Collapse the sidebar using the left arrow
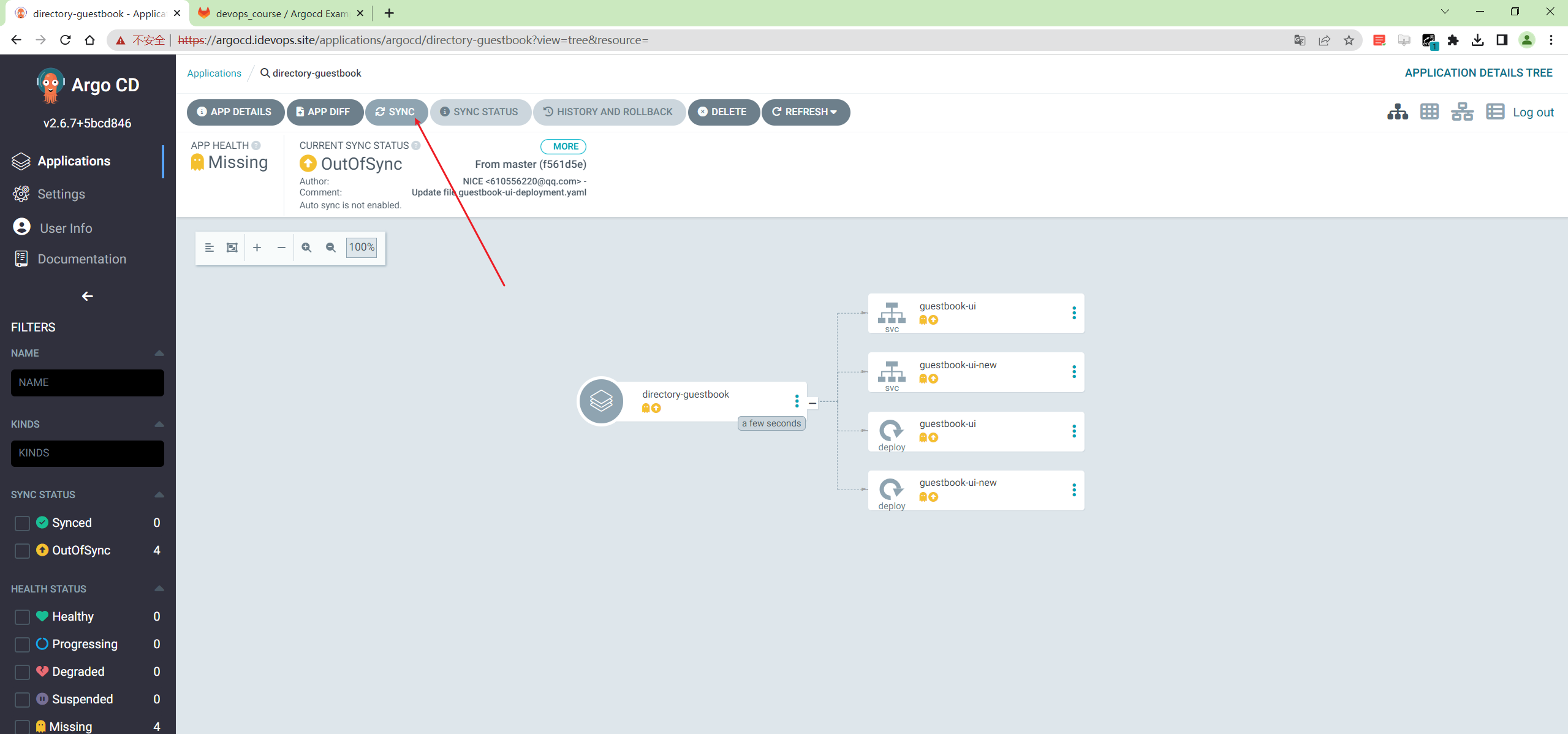 click(88, 296)
